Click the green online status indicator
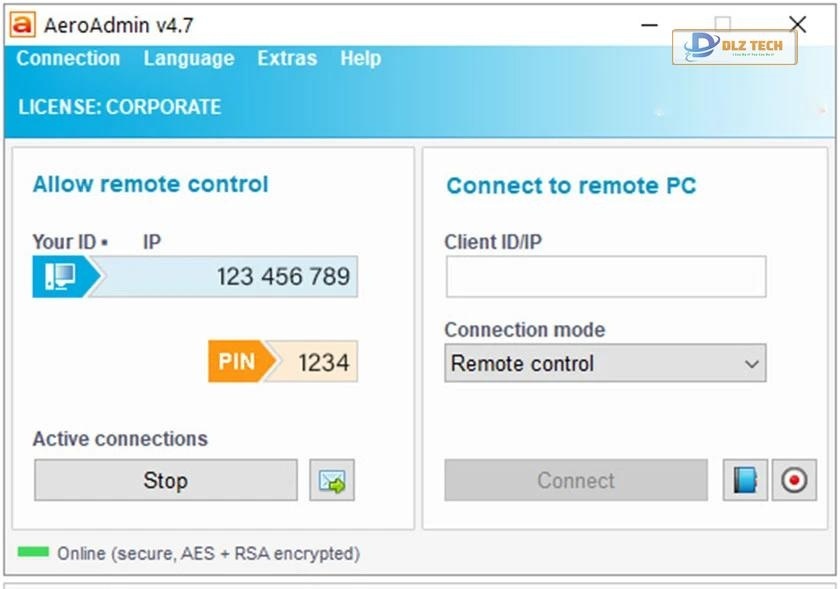This screenshot has height=589, width=840. pos(33,553)
